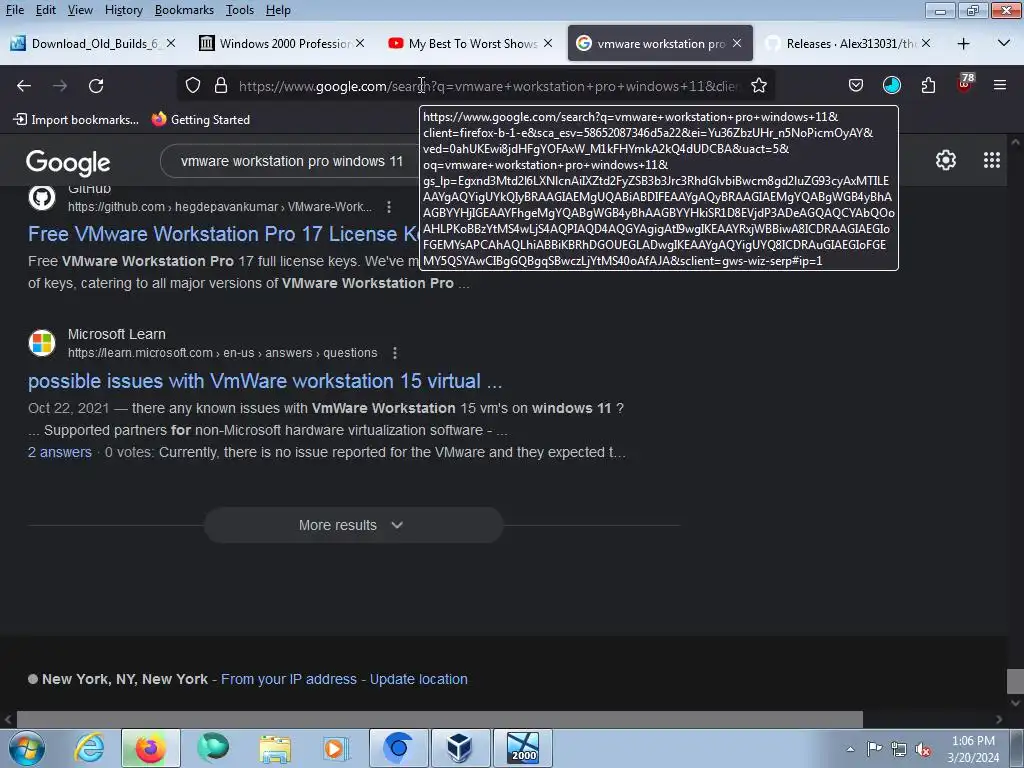Image resolution: width=1024 pixels, height=768 pixels.
Task: Click the 2 answers link
Action: coord(59,452)
